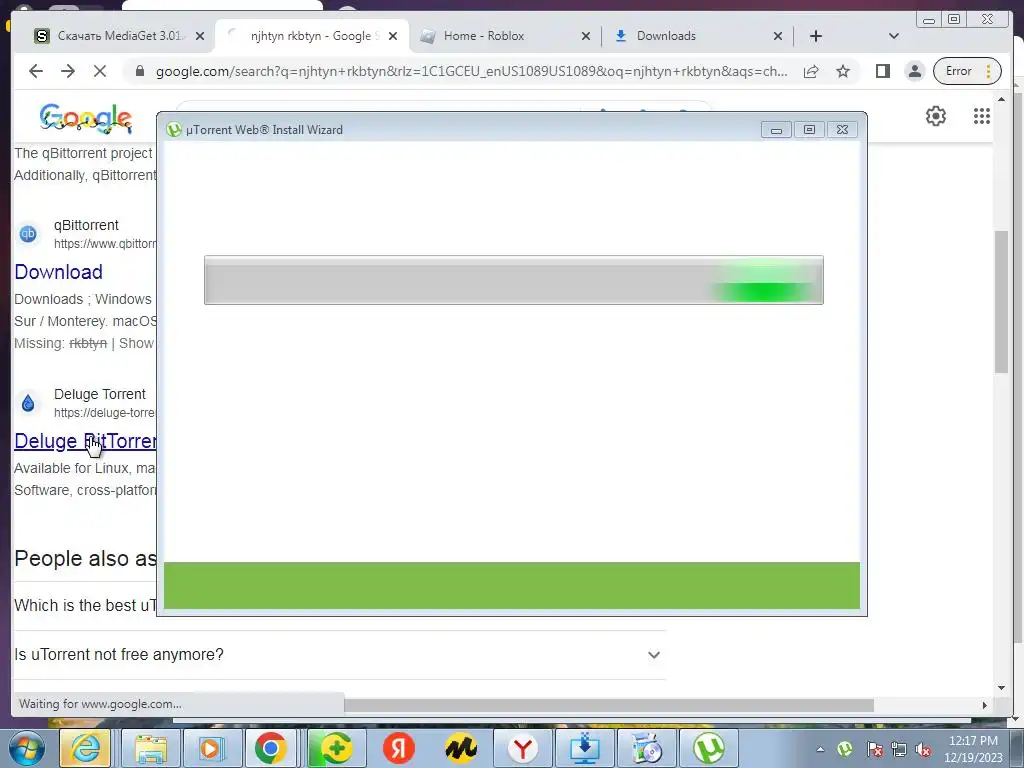Open a new Chrome tab

(x=816, y=36)
